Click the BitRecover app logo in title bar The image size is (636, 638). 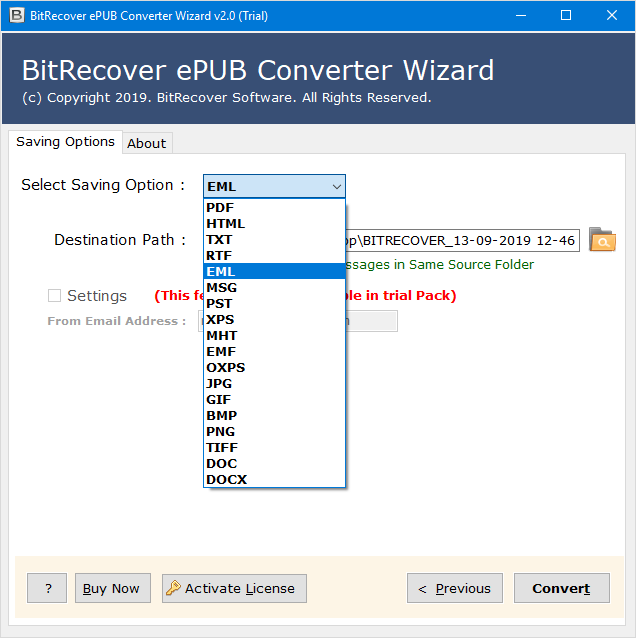pyautogui.click(x=17, y=15)
